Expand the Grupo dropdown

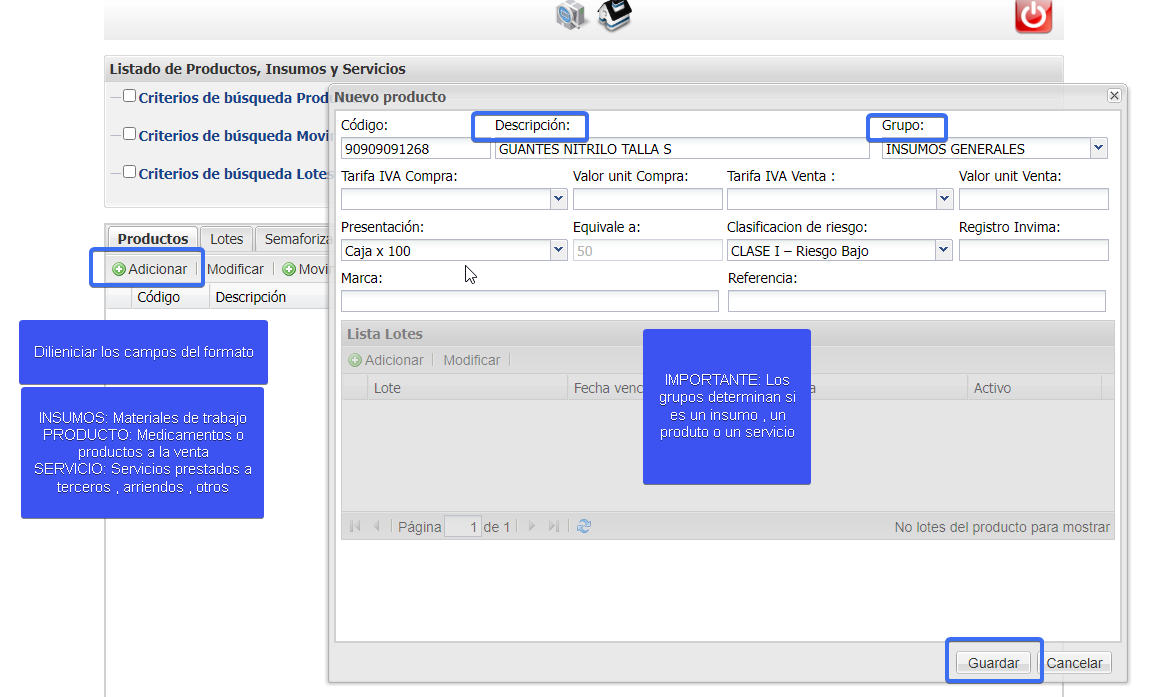pyautogui.click(x=1099, y=149)
